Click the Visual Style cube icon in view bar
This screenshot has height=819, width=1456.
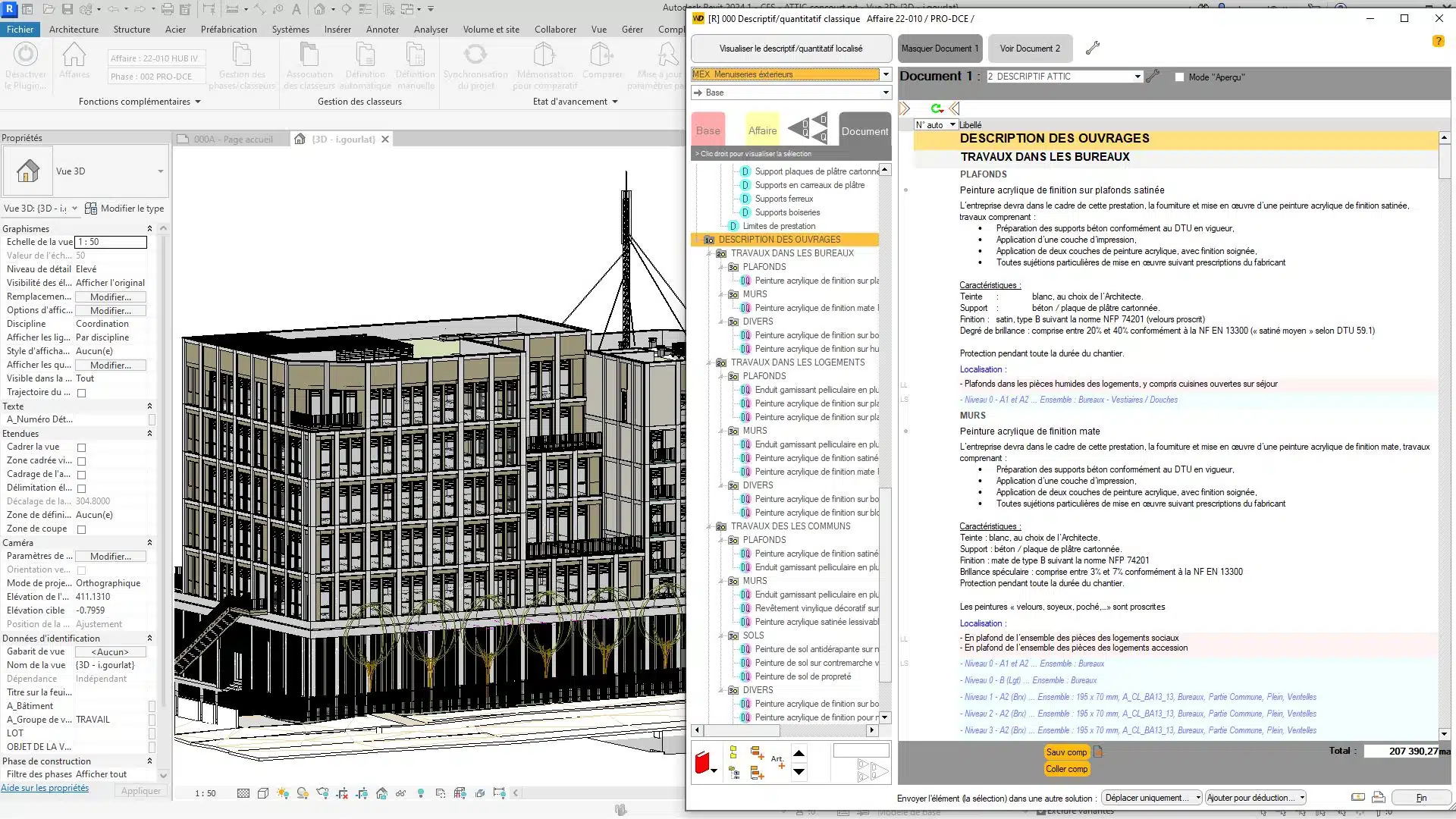263,793
